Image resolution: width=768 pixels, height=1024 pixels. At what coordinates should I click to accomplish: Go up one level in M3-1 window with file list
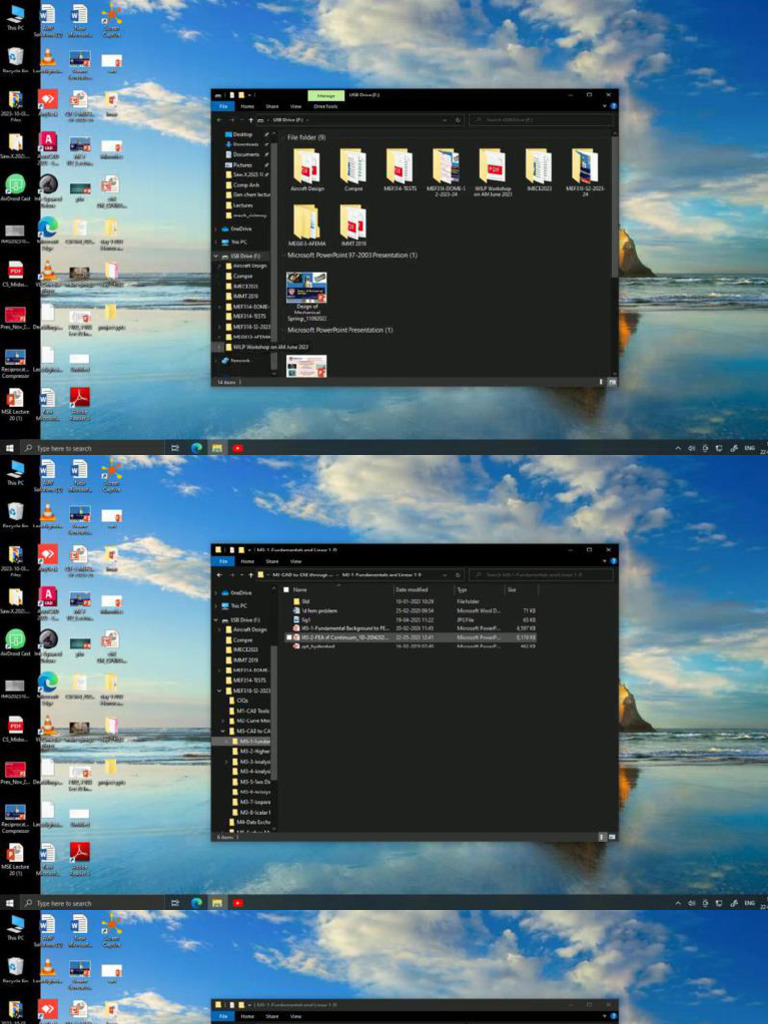pyautogui.click(x=251, y=575)
